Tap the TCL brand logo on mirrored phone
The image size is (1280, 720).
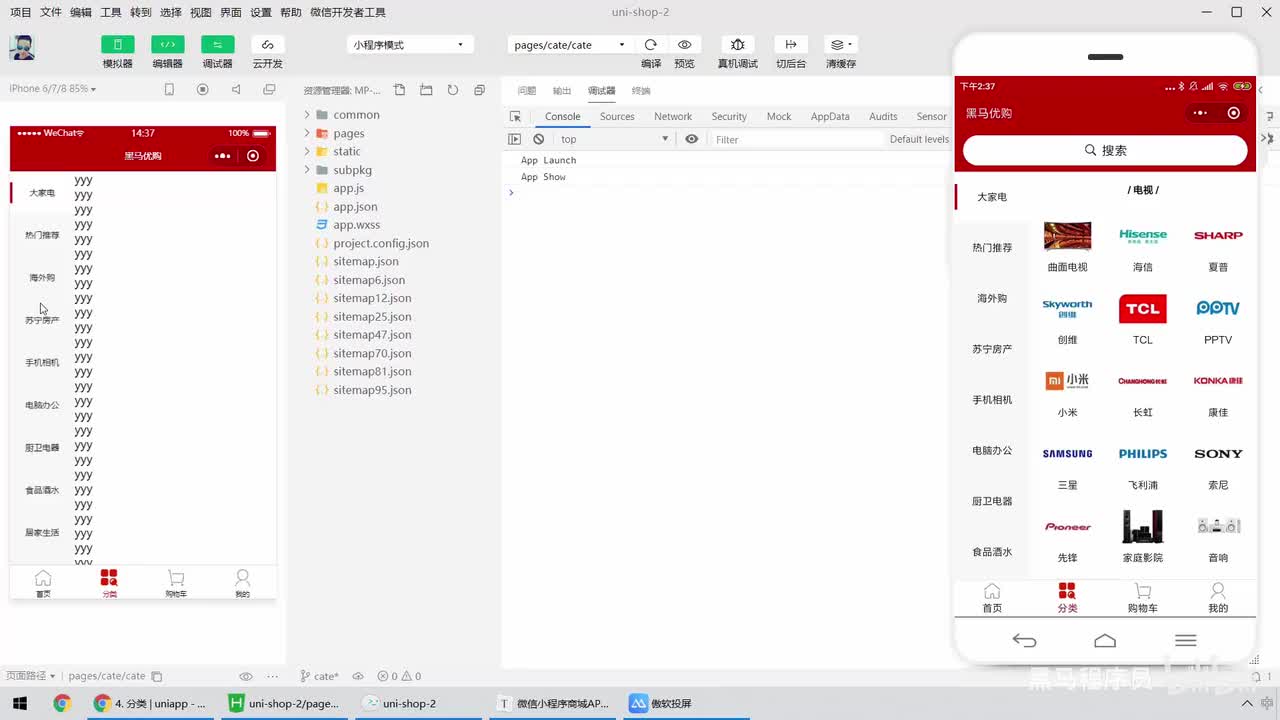coord(1143,309)
